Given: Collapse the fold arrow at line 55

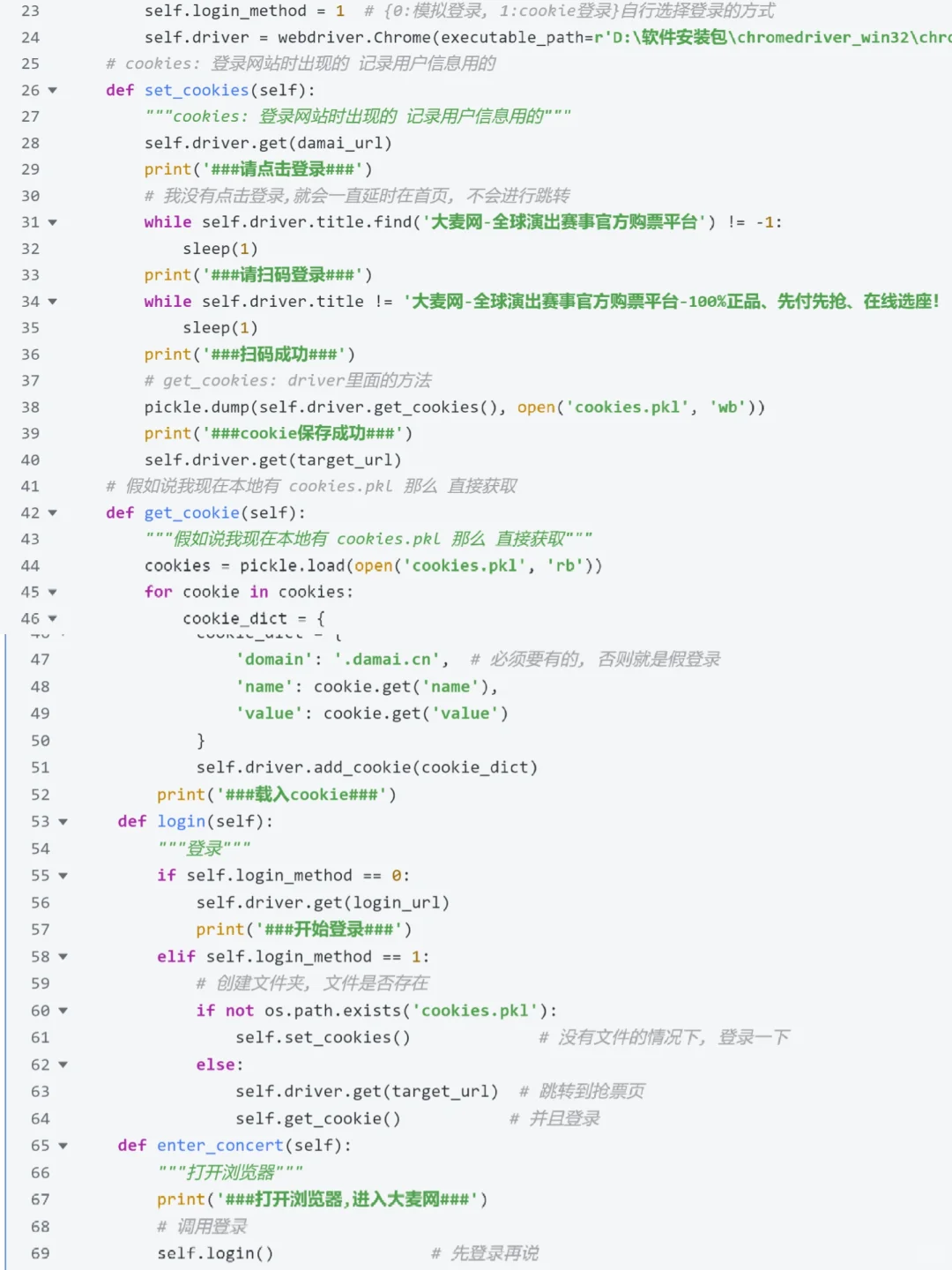Looking at the screenshot, I should pos(63,876).
